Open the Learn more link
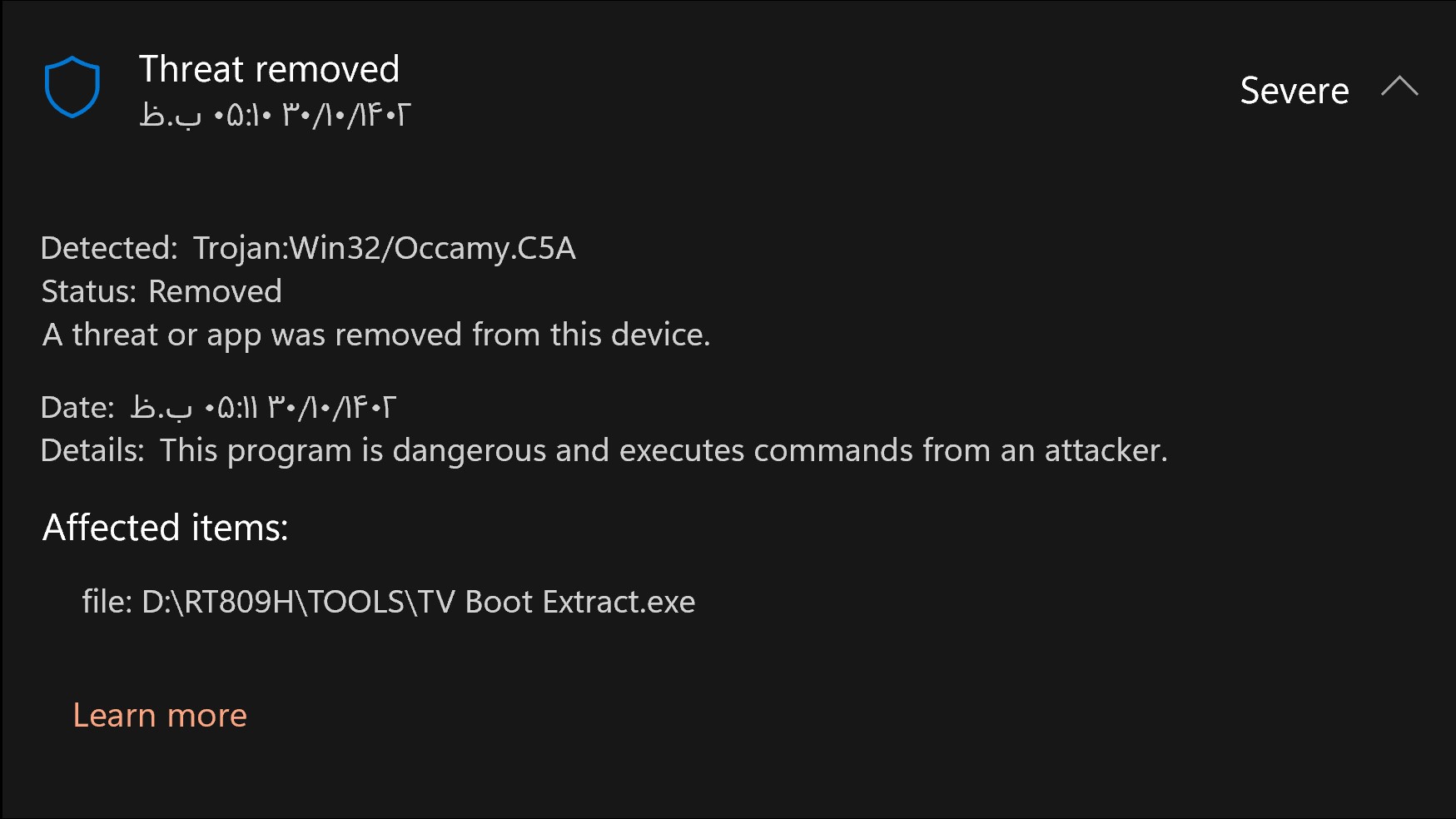The height and width of the screenshot is (819, 1456). [x=160, y=715]
